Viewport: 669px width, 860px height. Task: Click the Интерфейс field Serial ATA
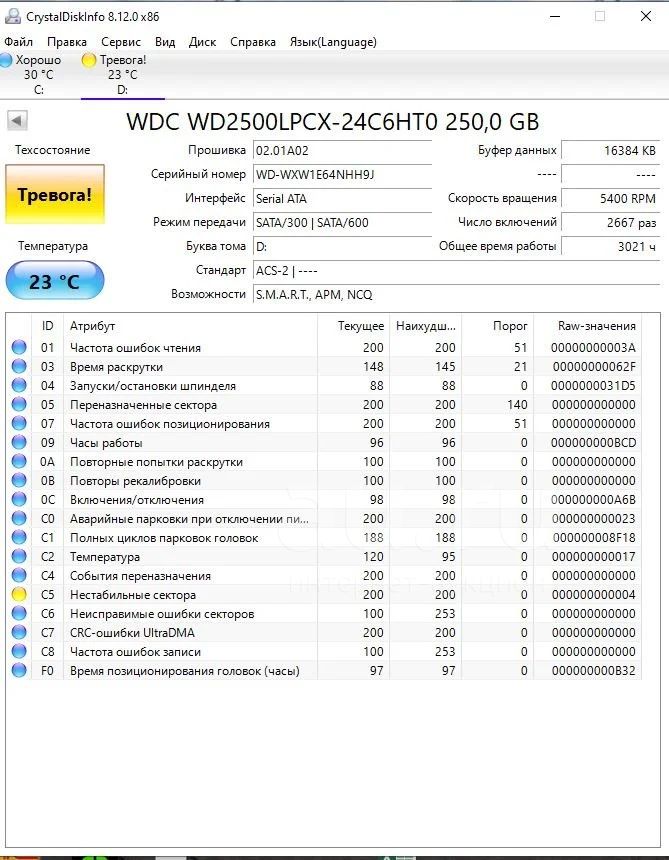tap(342, 199)
